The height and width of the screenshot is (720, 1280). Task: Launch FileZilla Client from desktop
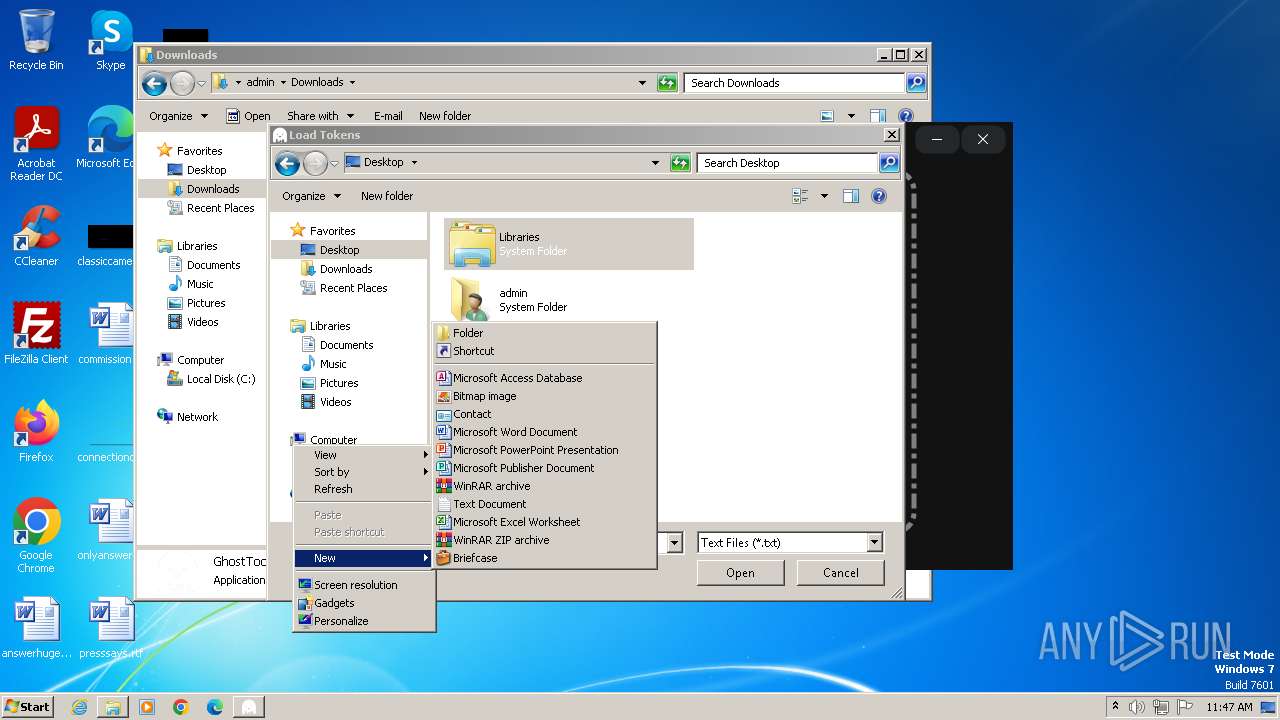pyautogui.click(x=36, y=333)
